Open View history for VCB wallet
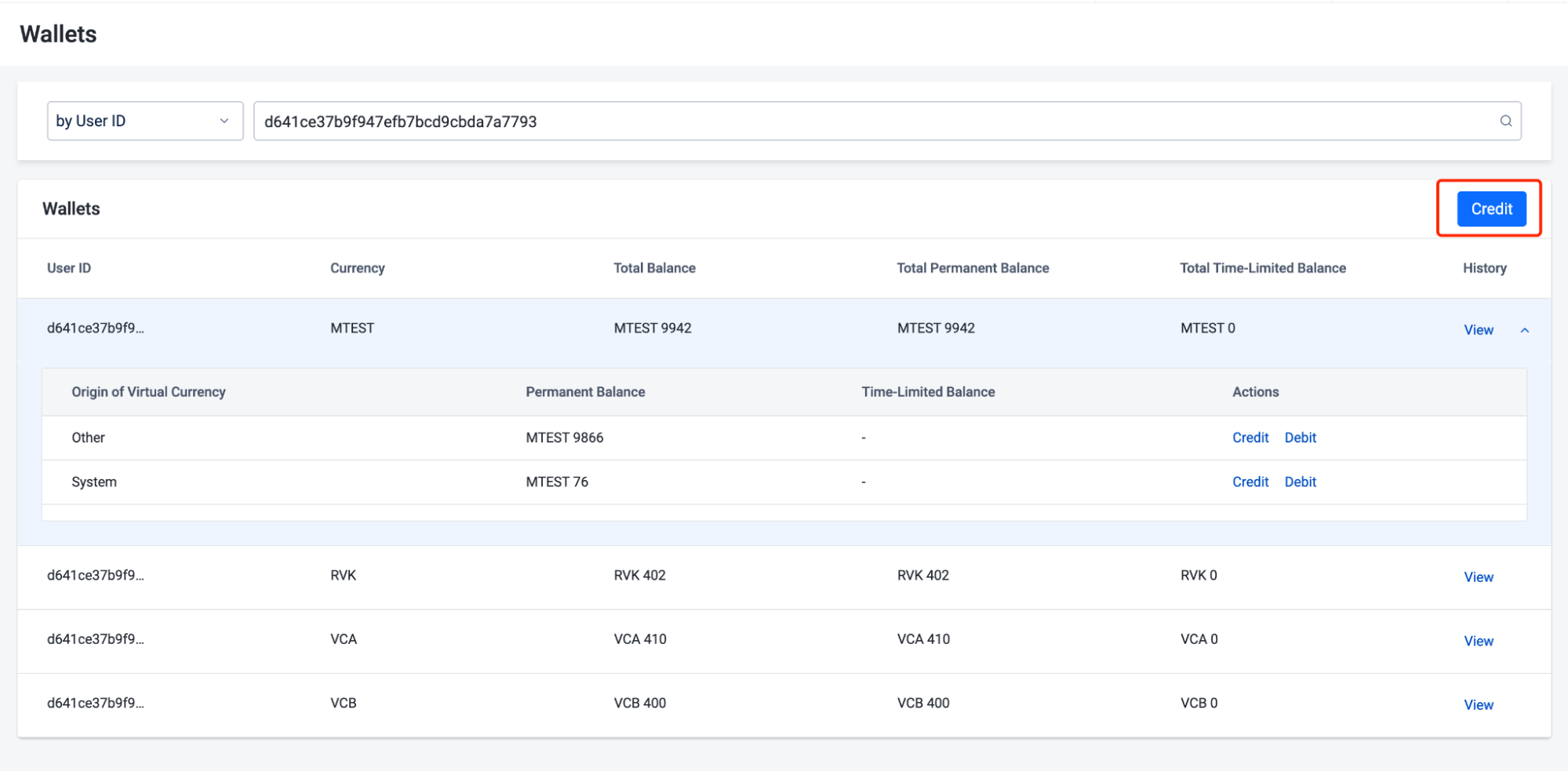This screenshot has height=771, width=1568. coord(1478,704)
